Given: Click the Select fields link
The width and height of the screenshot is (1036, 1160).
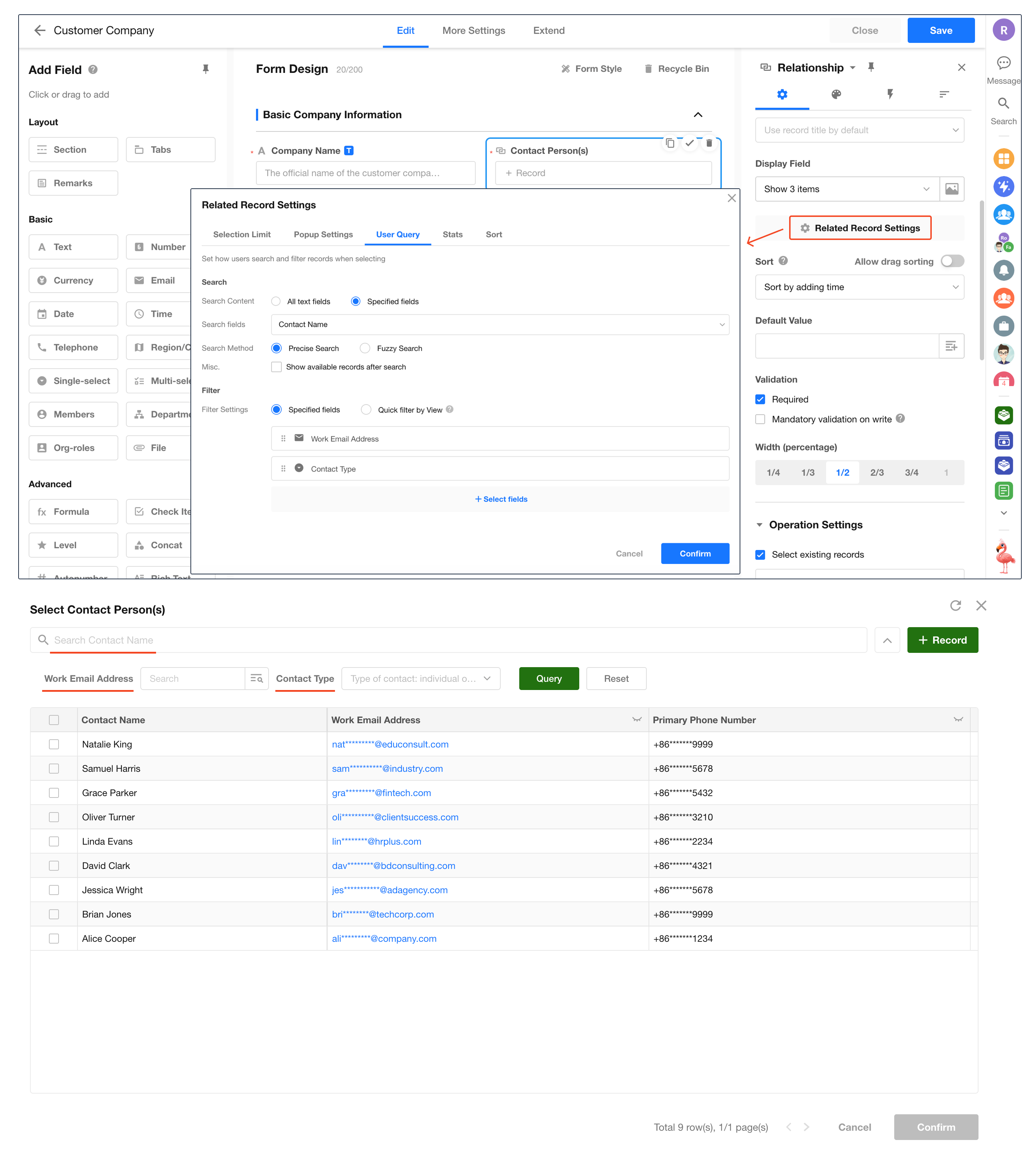Looking at the screenshot, I should pos(501,499).
